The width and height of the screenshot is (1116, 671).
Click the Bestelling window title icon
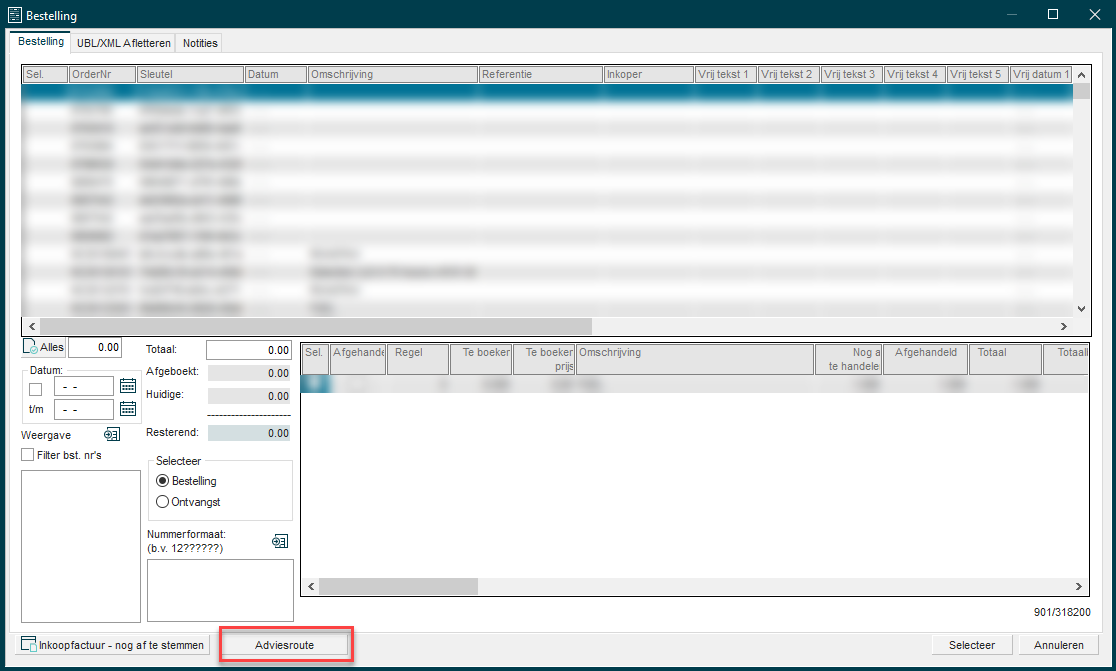(14, 15)
